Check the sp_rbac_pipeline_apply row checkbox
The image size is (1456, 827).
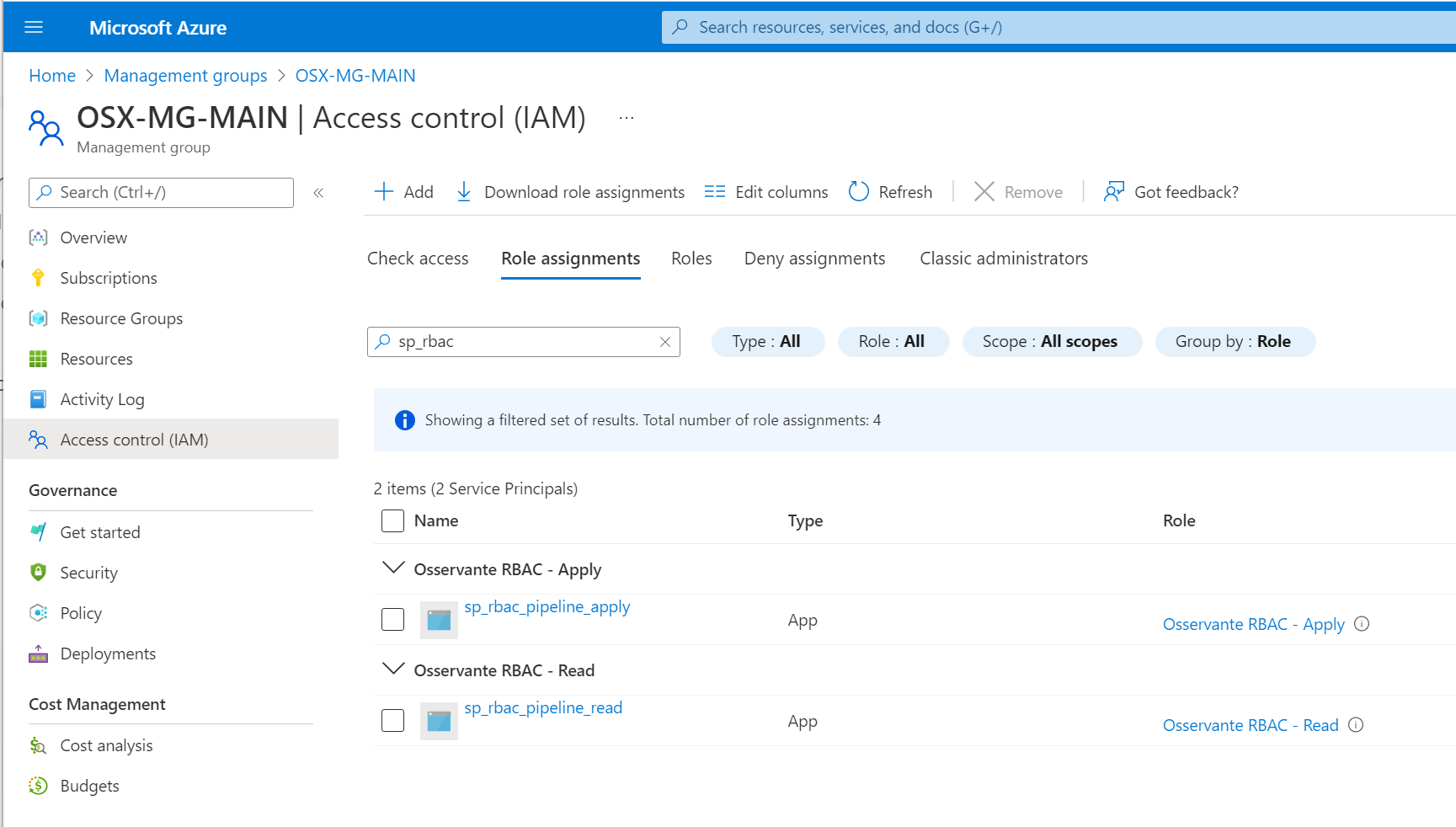(393, 620)
